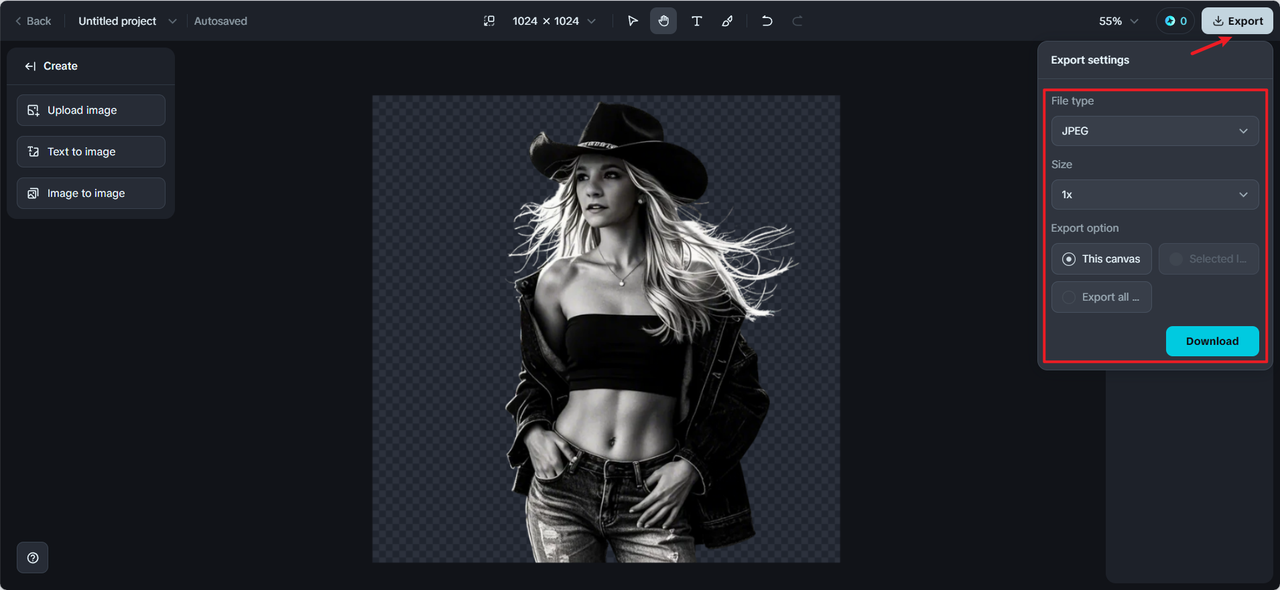Select the Export all option
Screen dimensions: 1280x590
click(x=1101, y=297)
